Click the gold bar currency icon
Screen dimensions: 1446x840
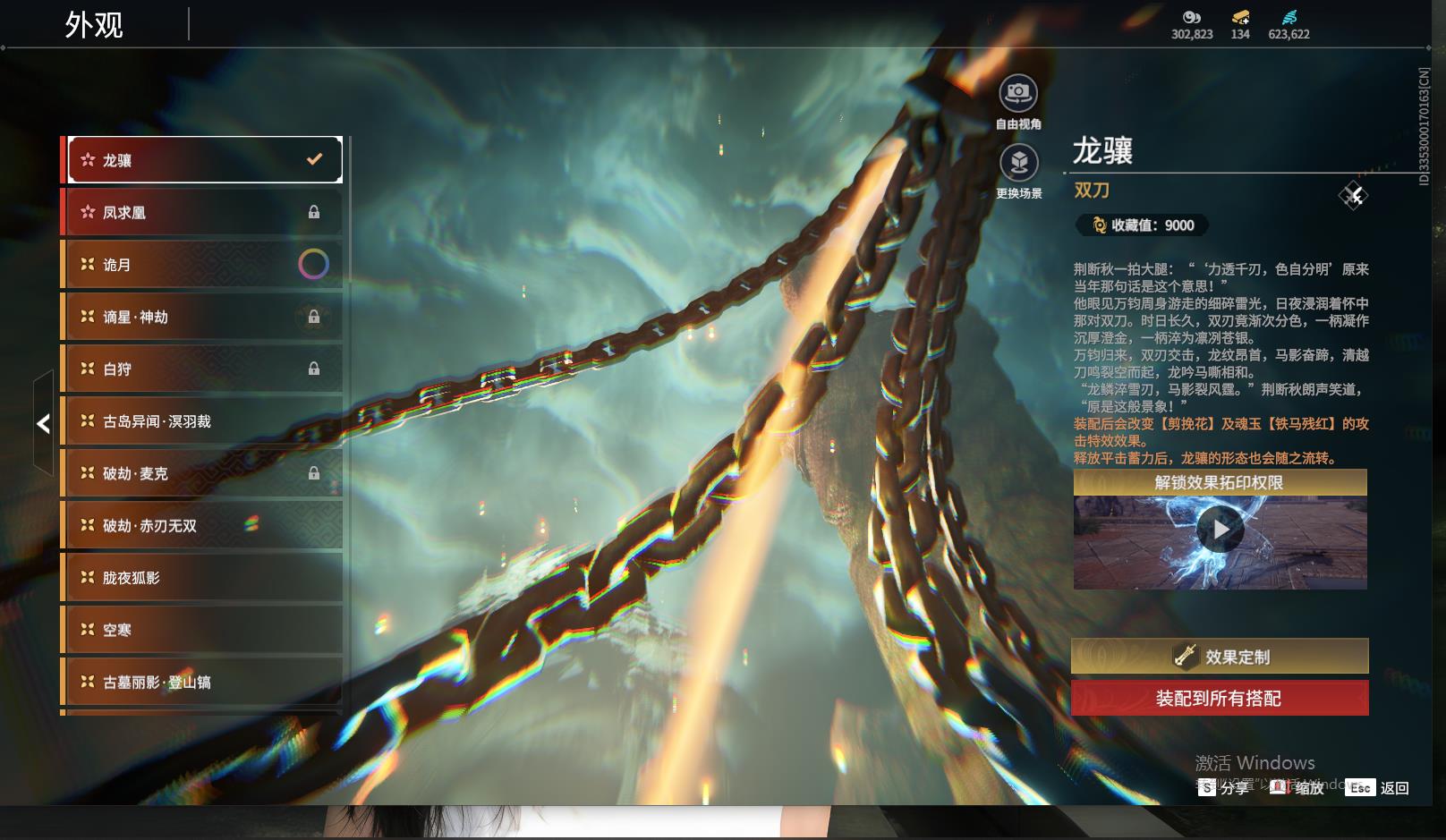click(1240, 17)
